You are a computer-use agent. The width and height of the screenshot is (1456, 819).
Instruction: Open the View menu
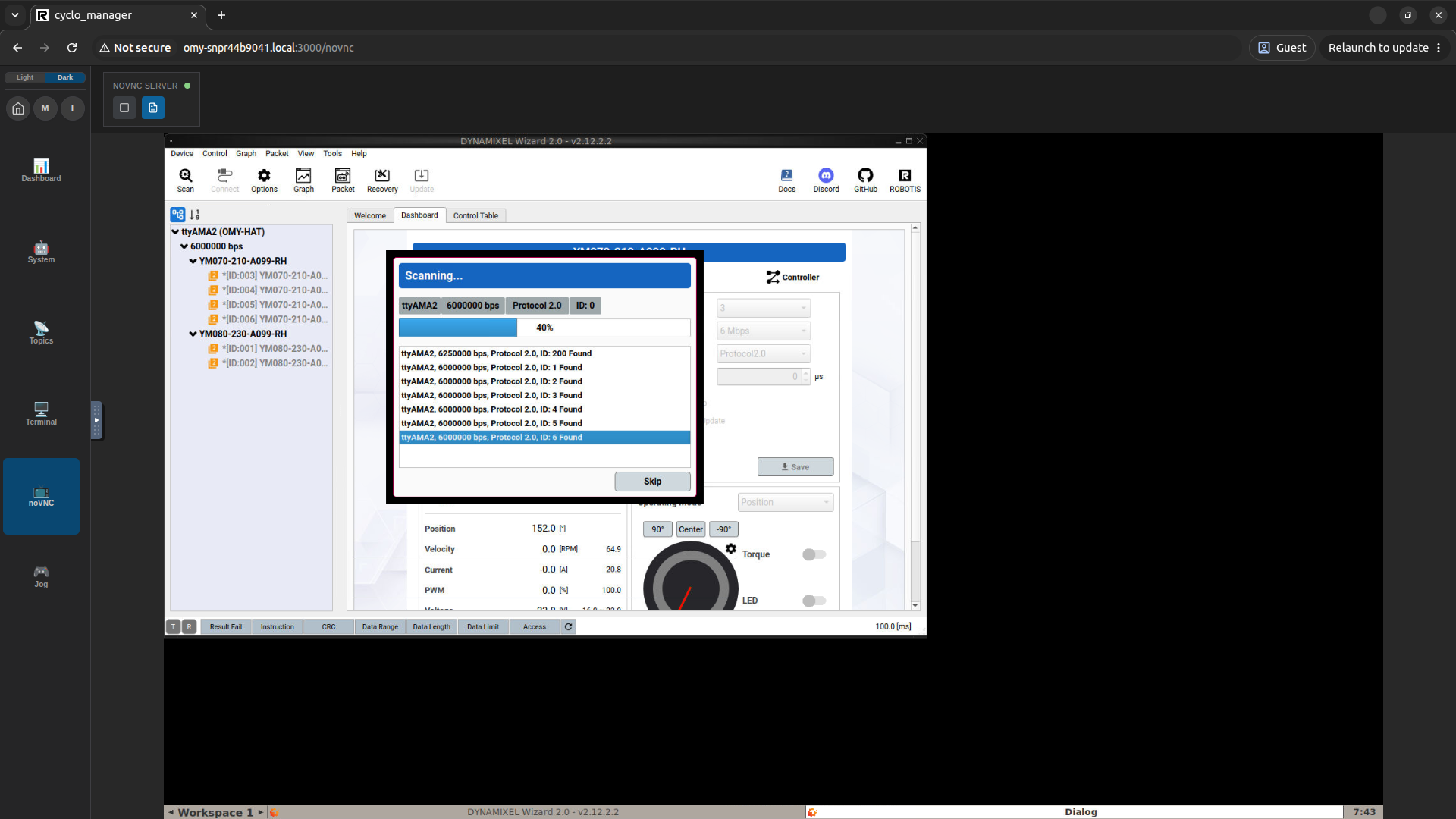(x=306, y=153)
